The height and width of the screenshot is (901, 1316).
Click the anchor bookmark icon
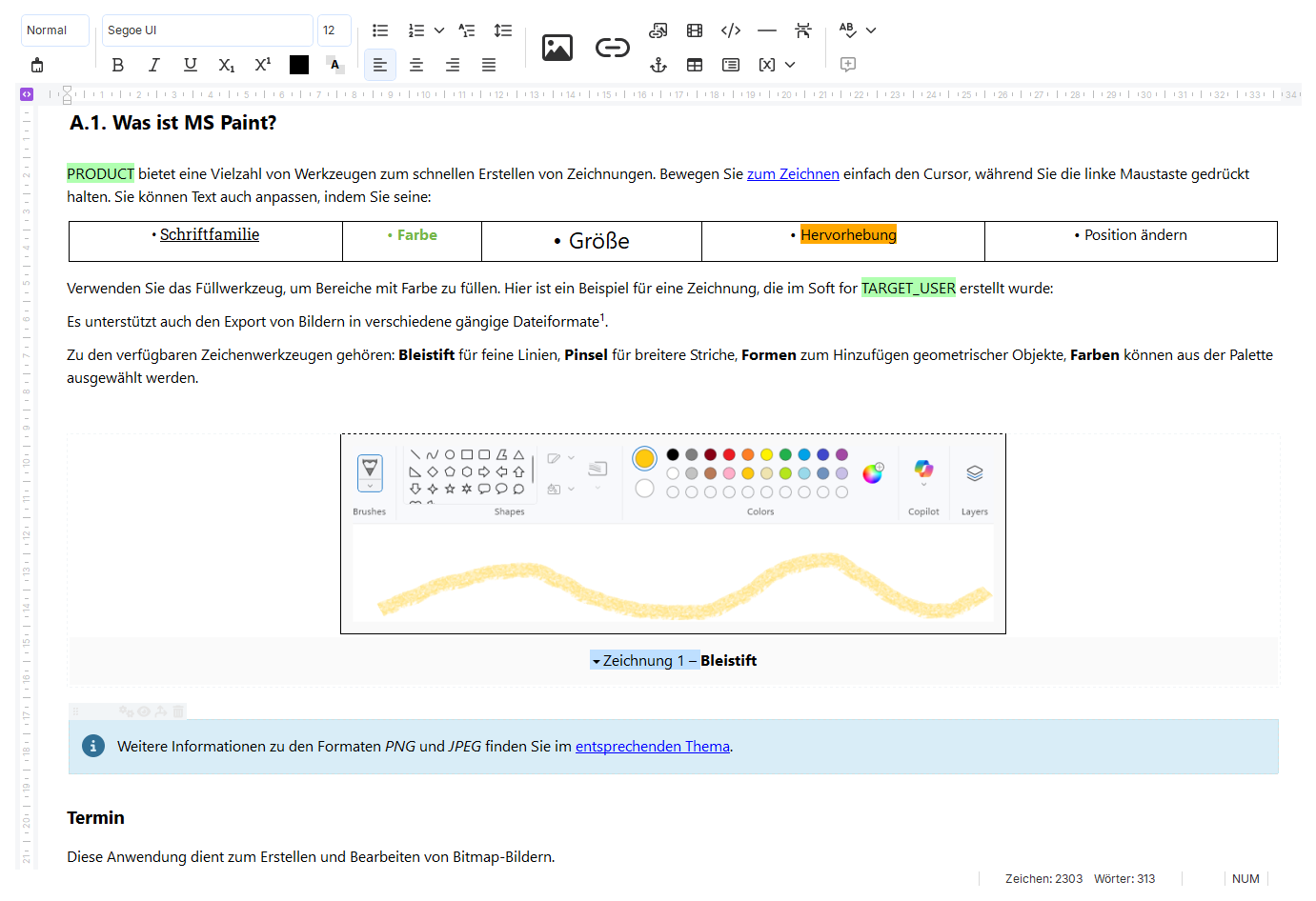point(658,65)
